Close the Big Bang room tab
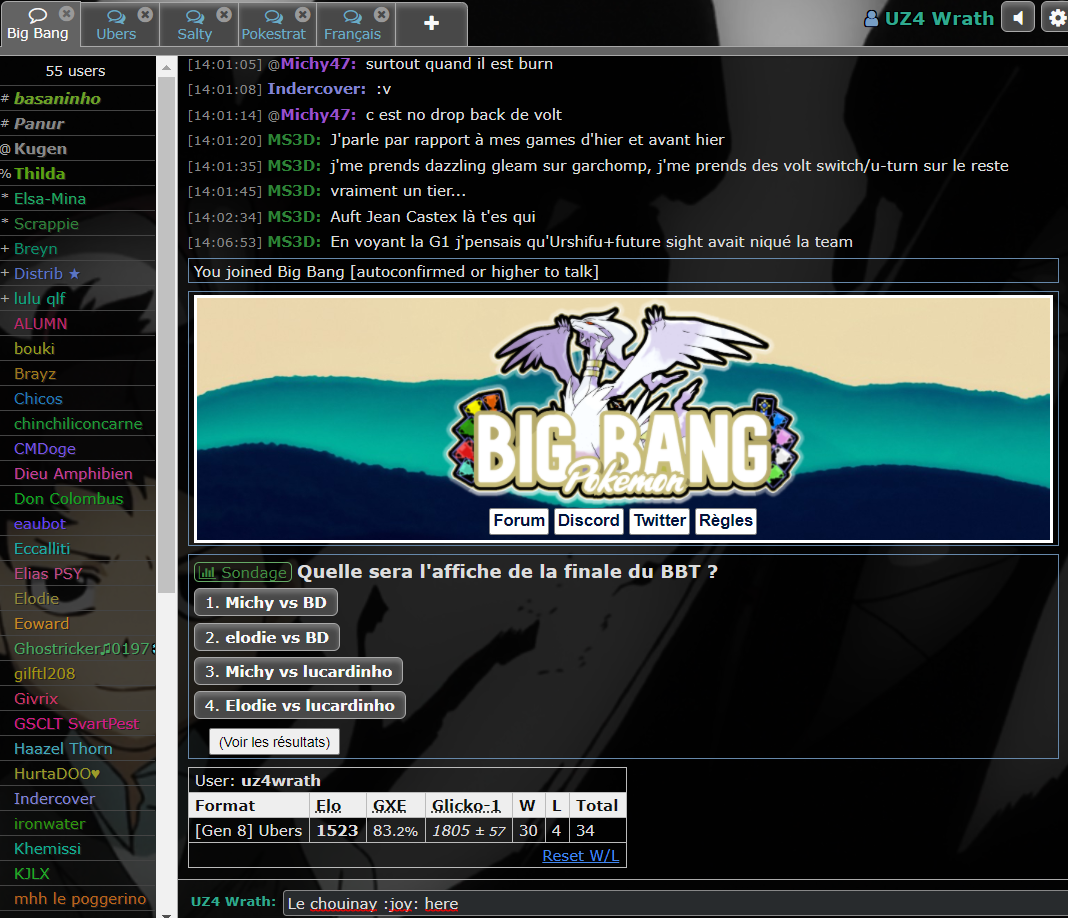Image resolution: width=1068 pixels, height=918 pixels. coord(66,14)
